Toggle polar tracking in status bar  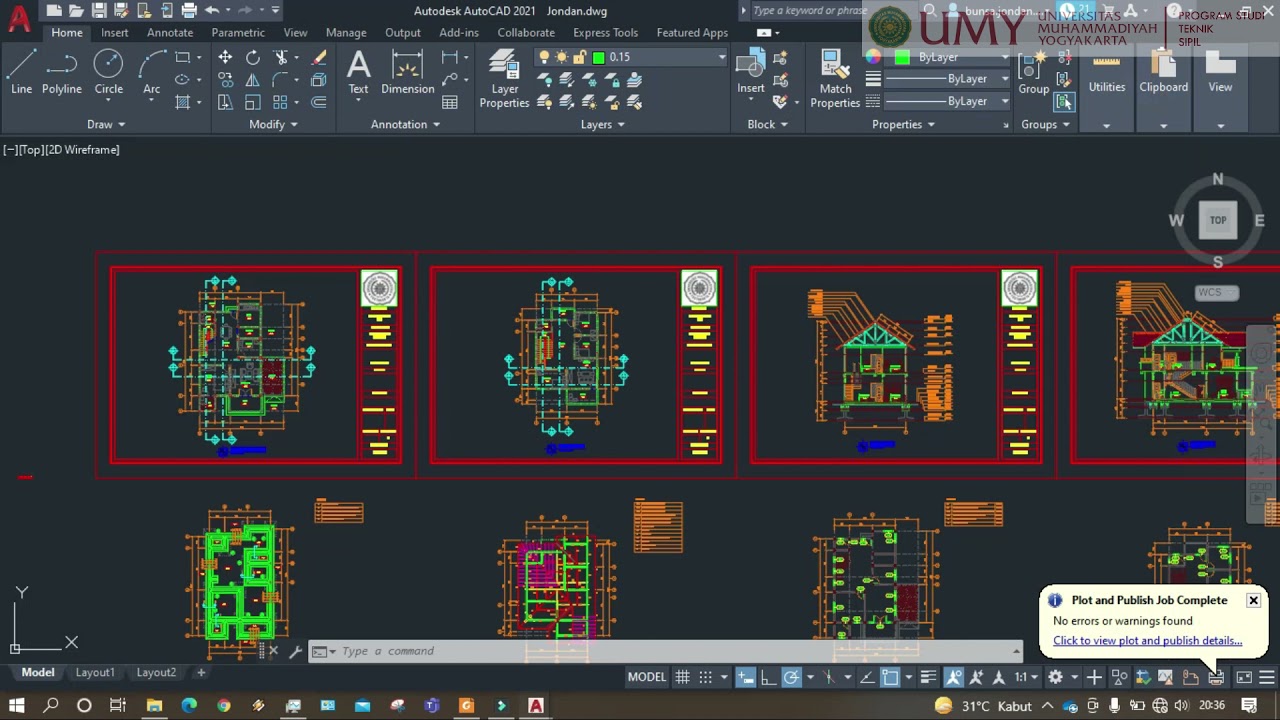coord(791,677)
